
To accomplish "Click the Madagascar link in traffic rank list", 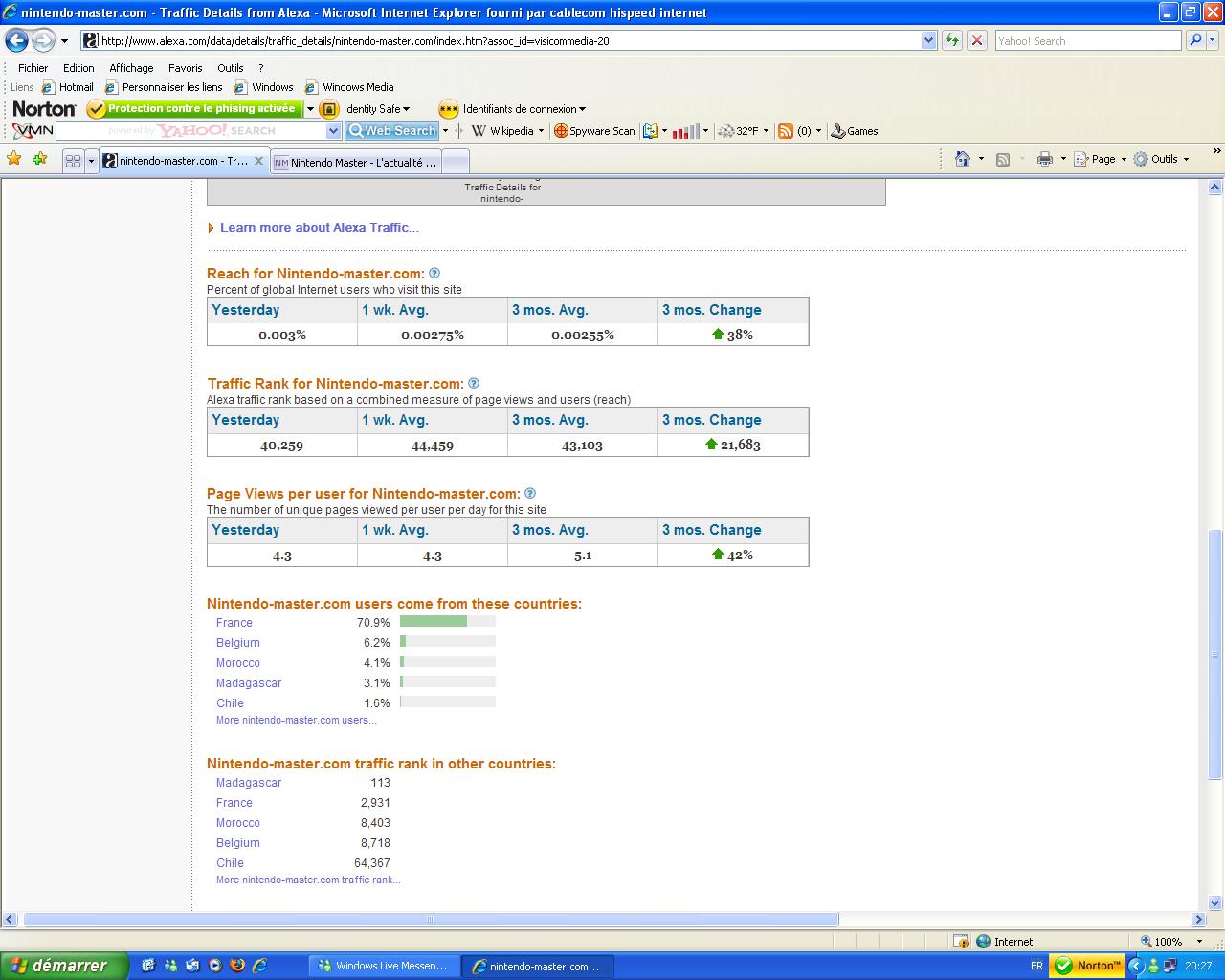I will pyautogui.click(x=249, y=782).
